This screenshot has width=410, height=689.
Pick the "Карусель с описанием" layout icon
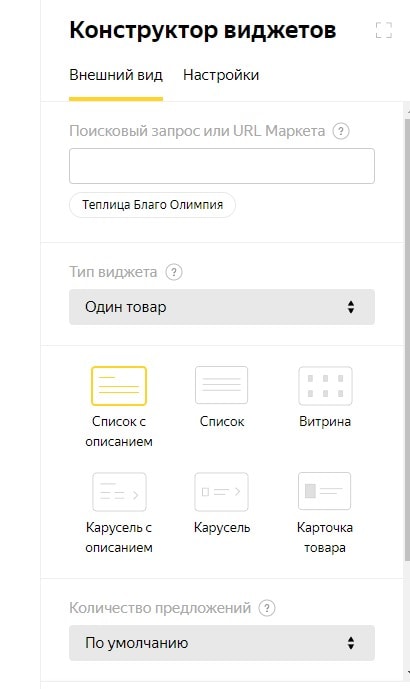pyautogui.click(x=119, y=492)
